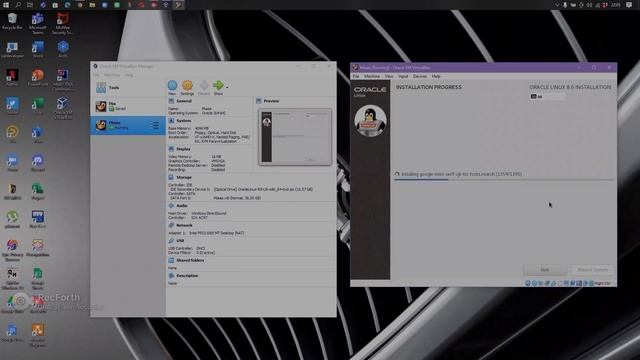Click the active VirtualBox taskbar icon
This screenshot has height=360, width=640.
[x=178, y=5]
